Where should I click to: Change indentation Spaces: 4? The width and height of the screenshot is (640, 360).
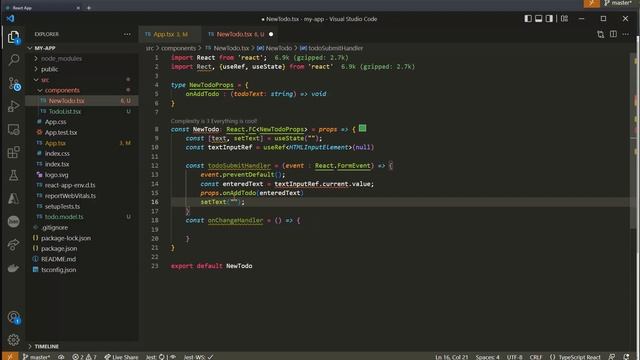[487, 357]
